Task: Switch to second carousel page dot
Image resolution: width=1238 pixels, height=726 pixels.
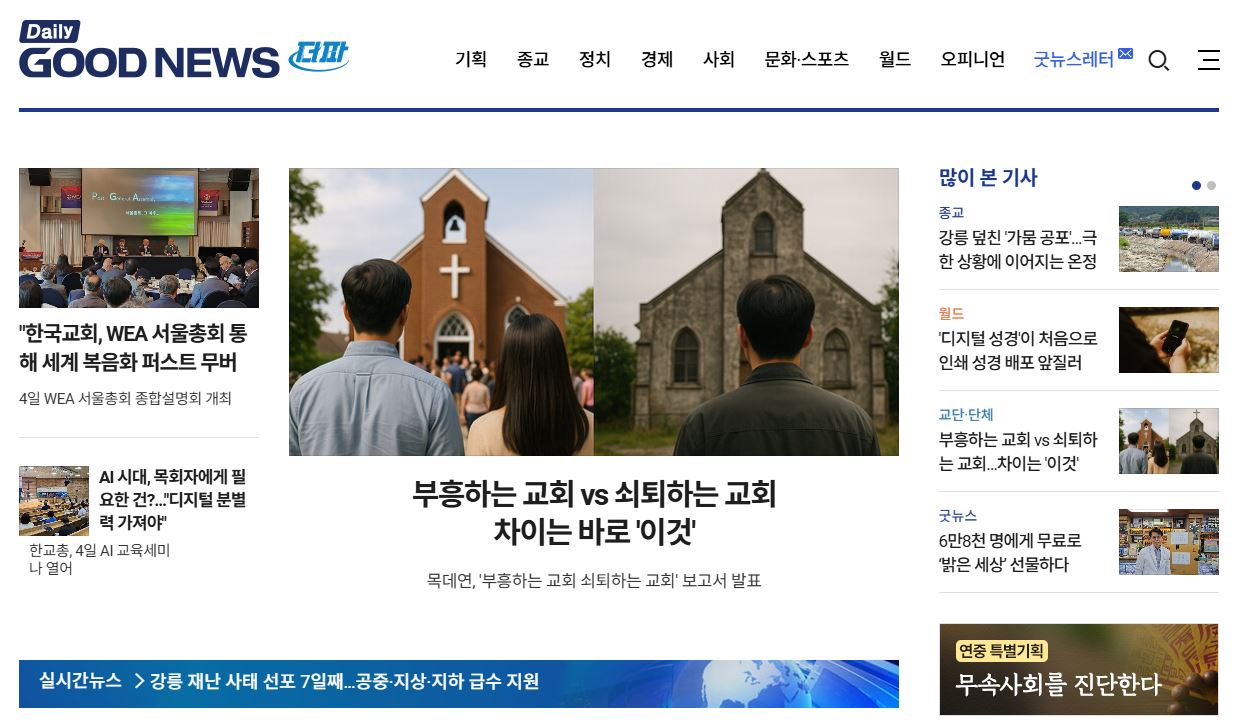Action: tap(1212, 185)
